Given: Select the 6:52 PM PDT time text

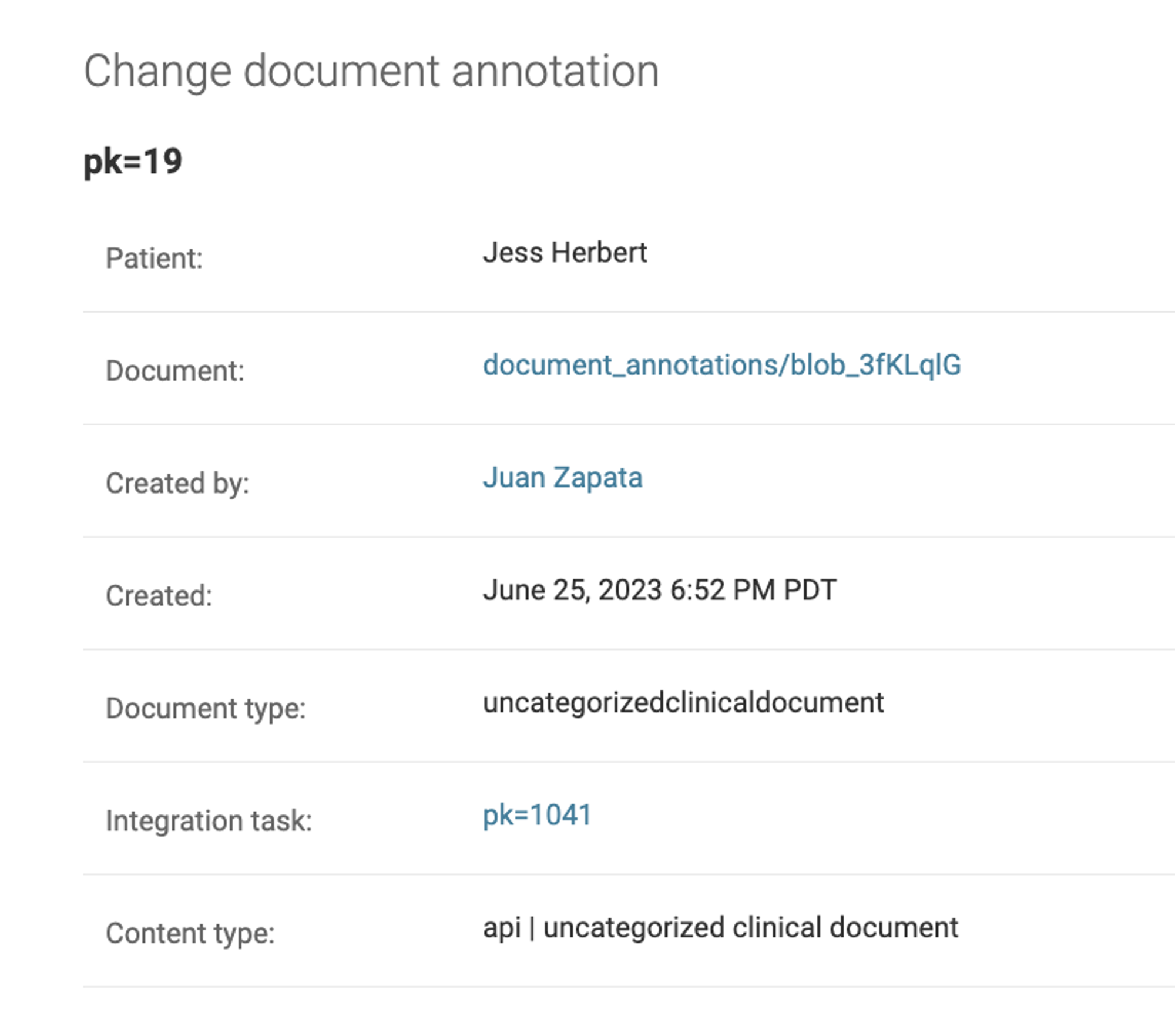Looking at the screenshot, I should point(753,590).
